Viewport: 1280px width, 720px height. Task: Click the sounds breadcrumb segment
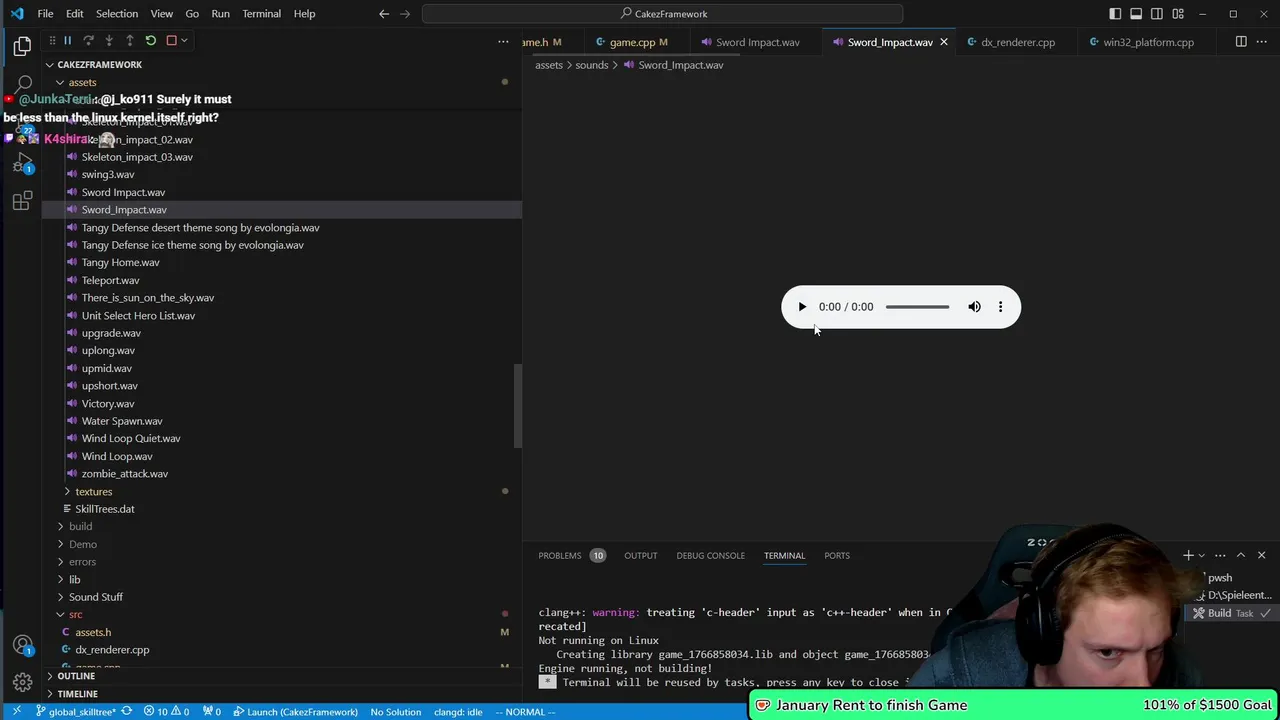point(591,65)
